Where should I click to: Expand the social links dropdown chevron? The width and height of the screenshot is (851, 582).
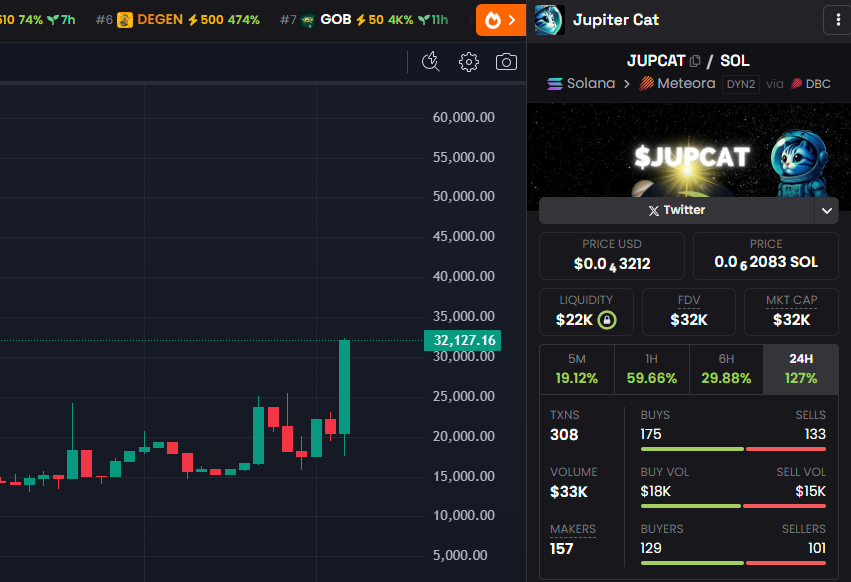(x=827, y=211)
